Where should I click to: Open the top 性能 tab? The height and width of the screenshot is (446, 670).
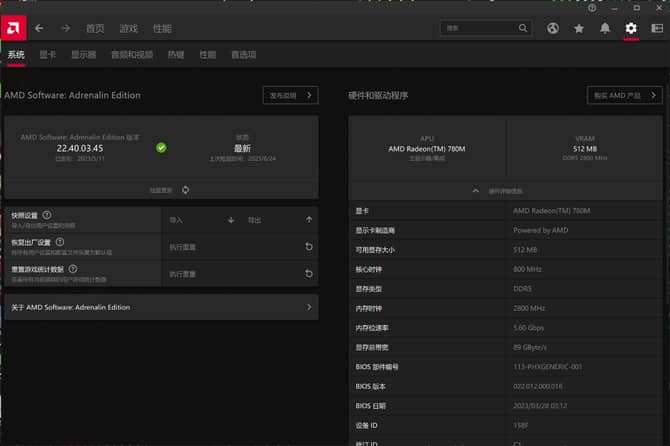[x=162, y=29]
